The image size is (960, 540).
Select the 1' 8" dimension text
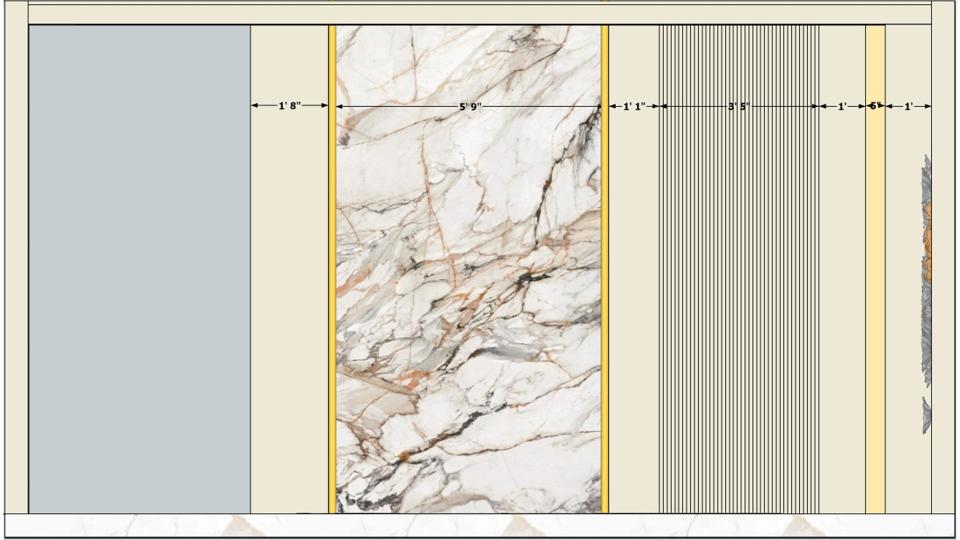[x=289, y=106]
